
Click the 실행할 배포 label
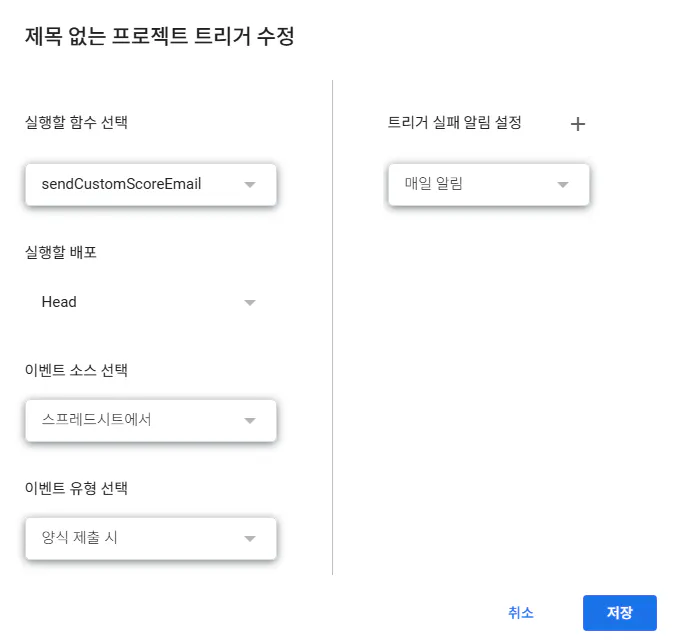[x=61, y=252]
